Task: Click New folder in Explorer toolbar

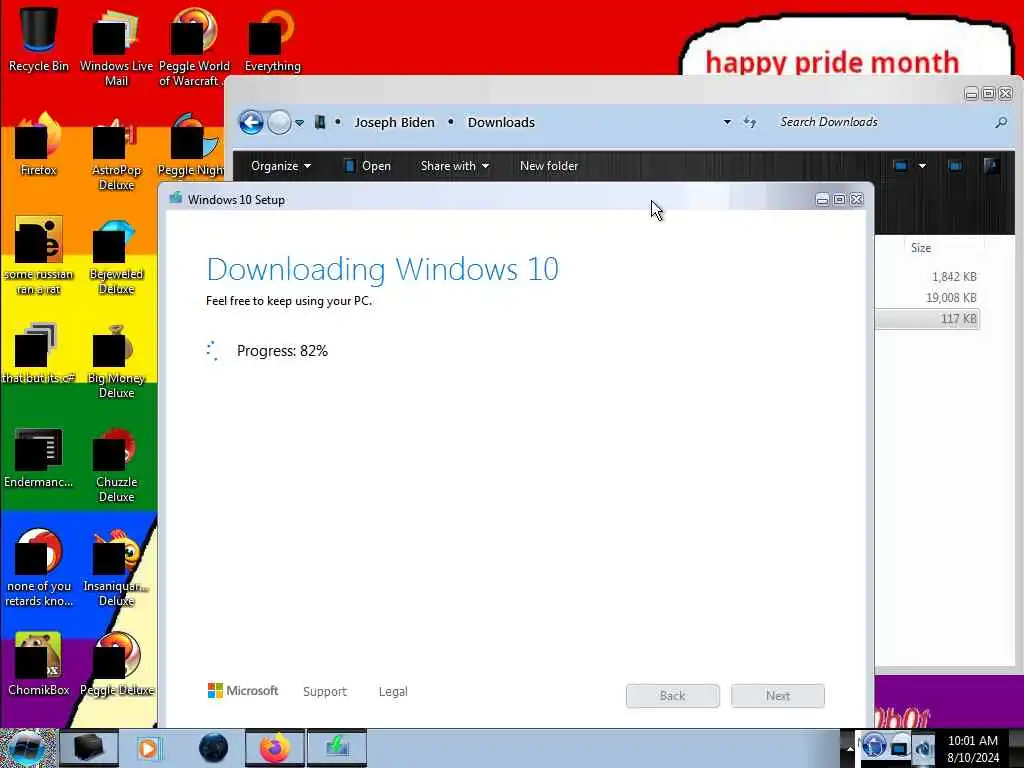Action: [549, 166]
